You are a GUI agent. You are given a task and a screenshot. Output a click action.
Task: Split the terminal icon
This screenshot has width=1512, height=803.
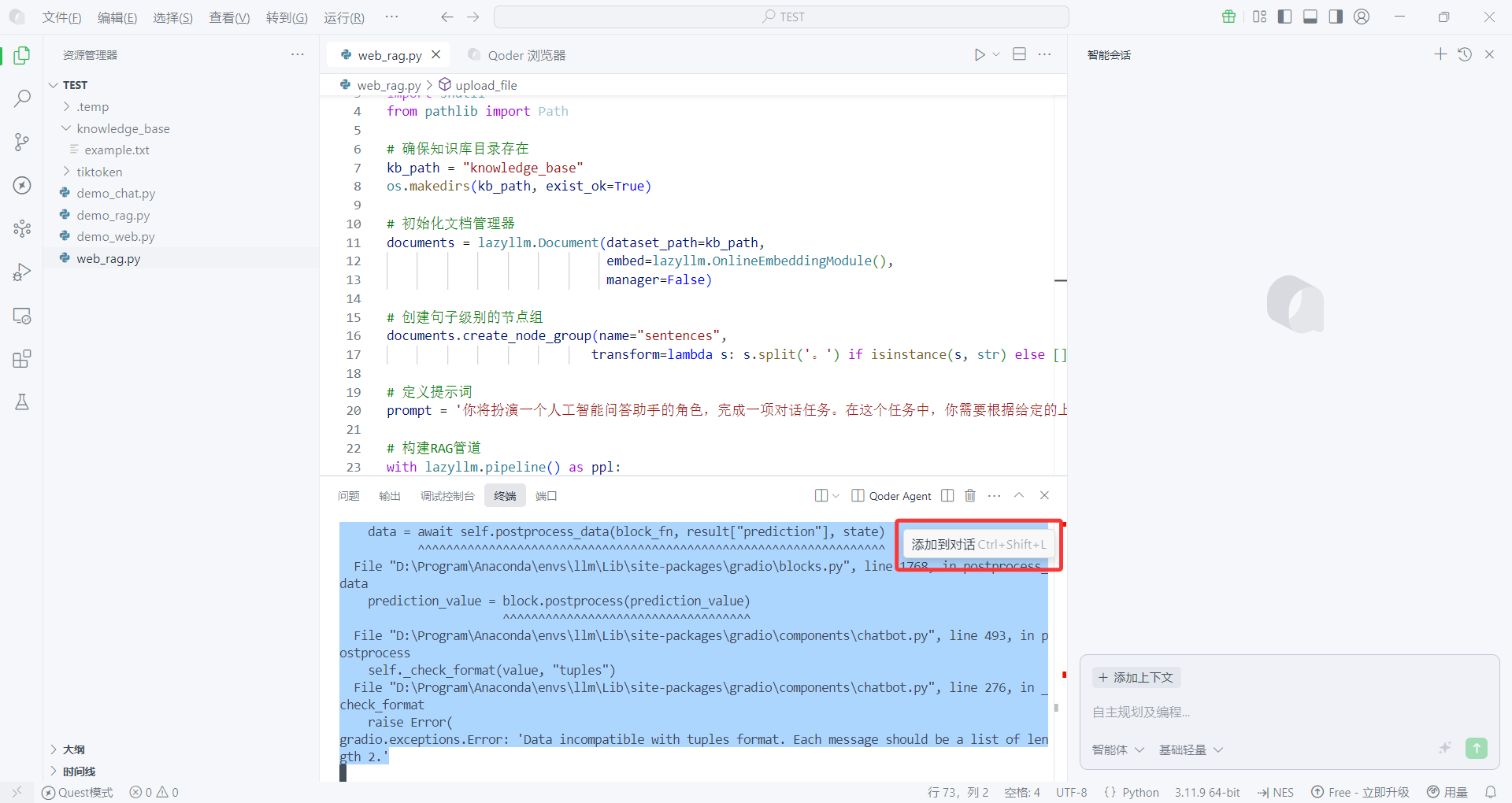click(947, 495)
